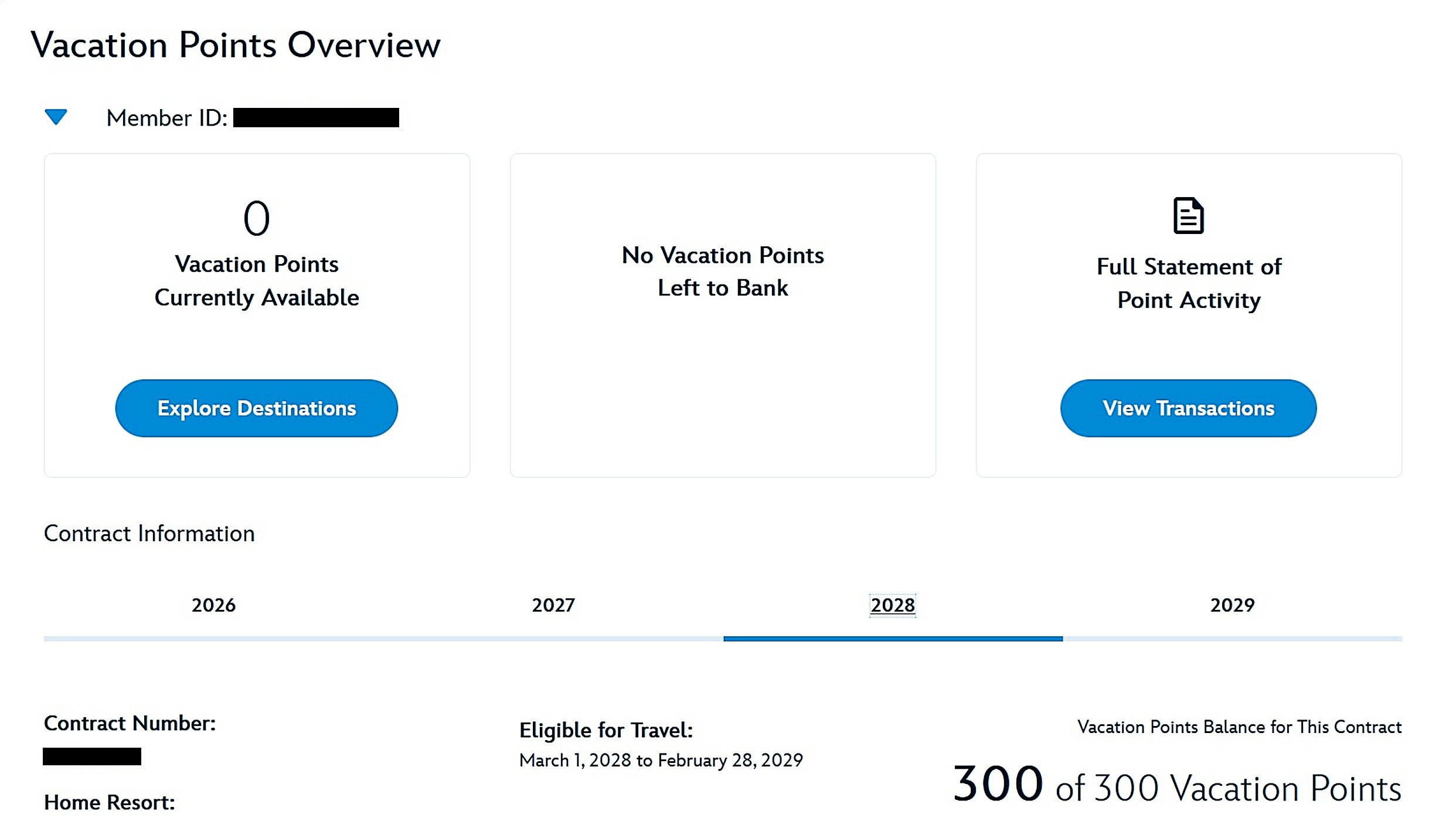Click the Contract Information heading
Screen dimensions: 1456x821
[149, 534]
